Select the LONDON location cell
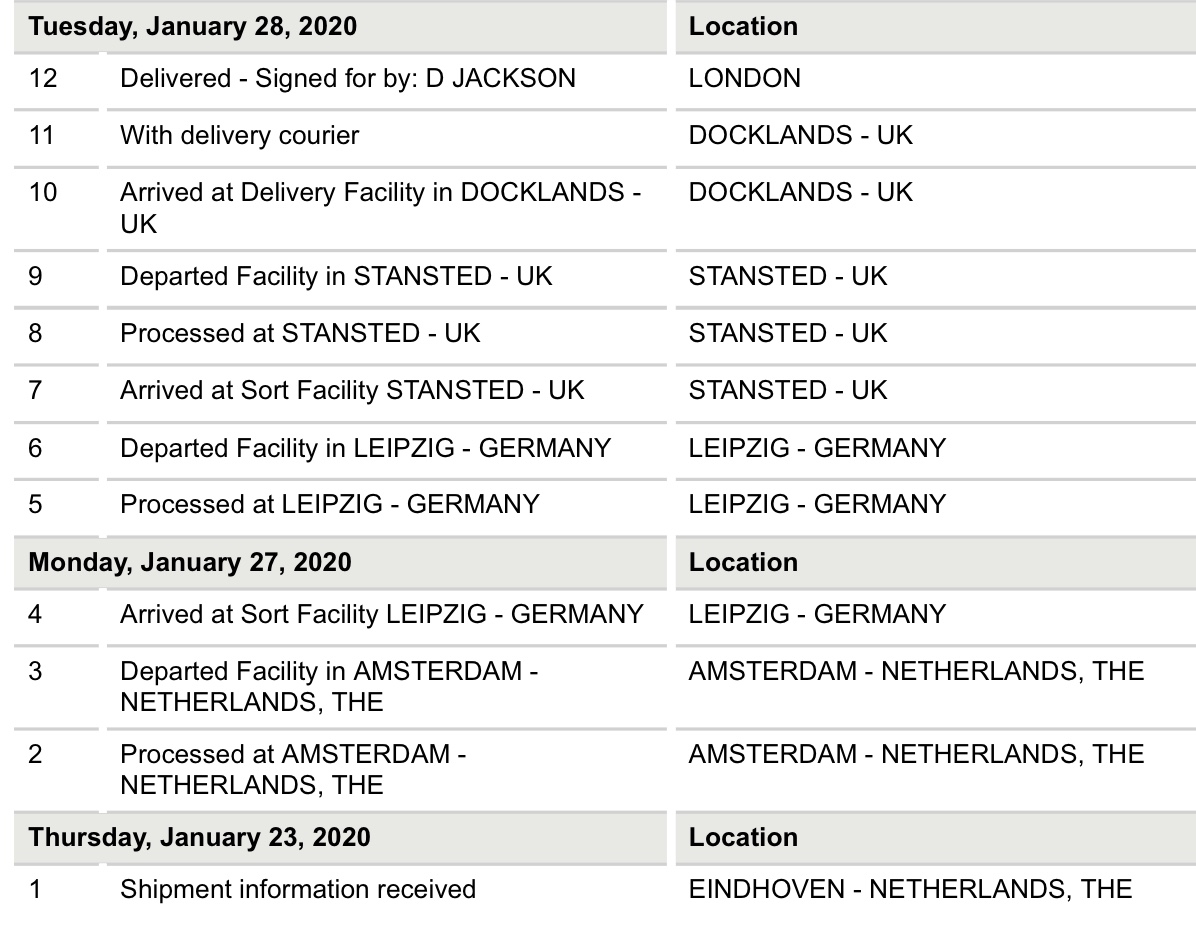The width and height of the screenshot is (1196, 935). click(744, 78)
